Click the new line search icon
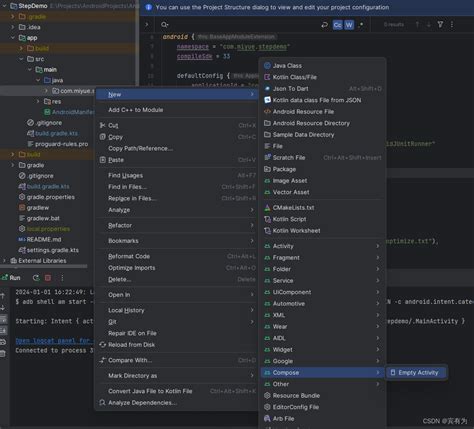The image size is (474, 429). click(x=324, y=25)
